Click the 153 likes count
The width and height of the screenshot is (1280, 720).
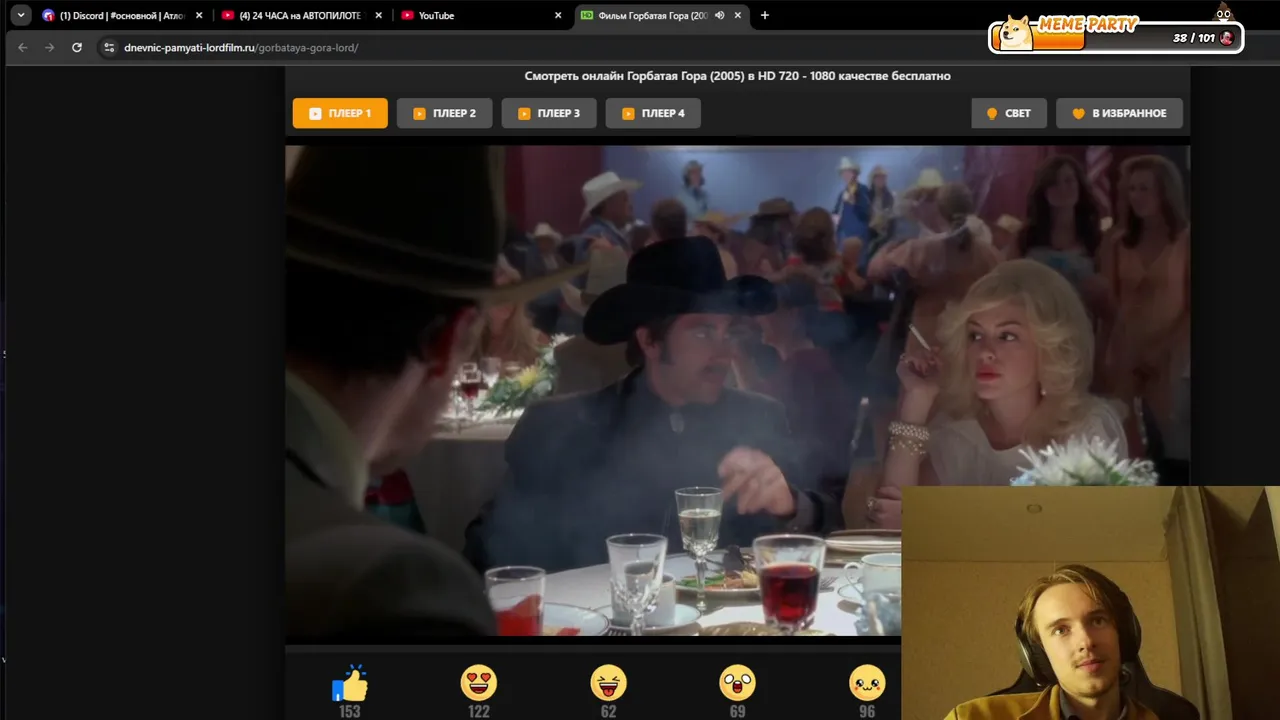click(x=349, y=711)
